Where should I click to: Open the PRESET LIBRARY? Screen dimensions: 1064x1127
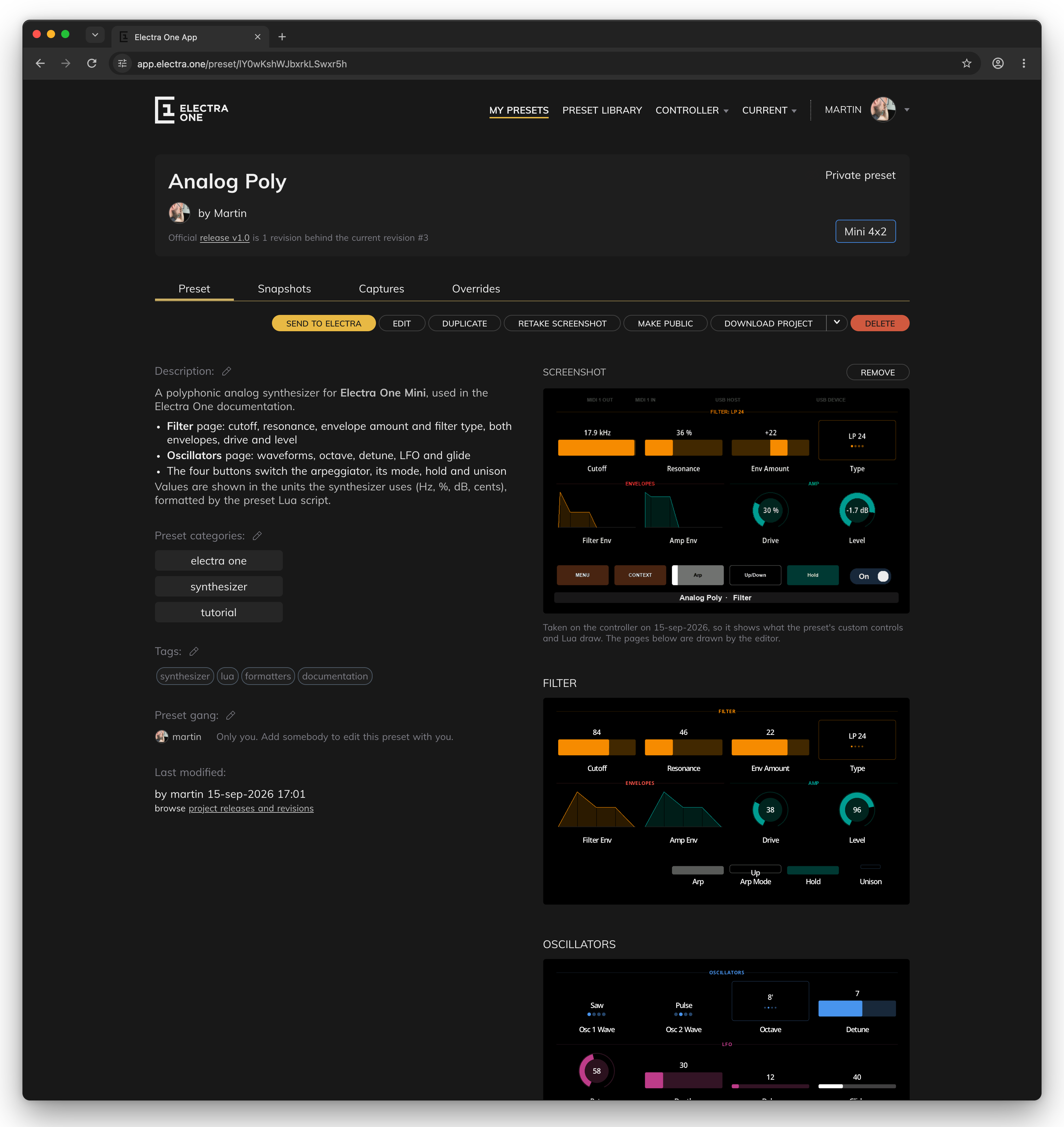(602, 110)
